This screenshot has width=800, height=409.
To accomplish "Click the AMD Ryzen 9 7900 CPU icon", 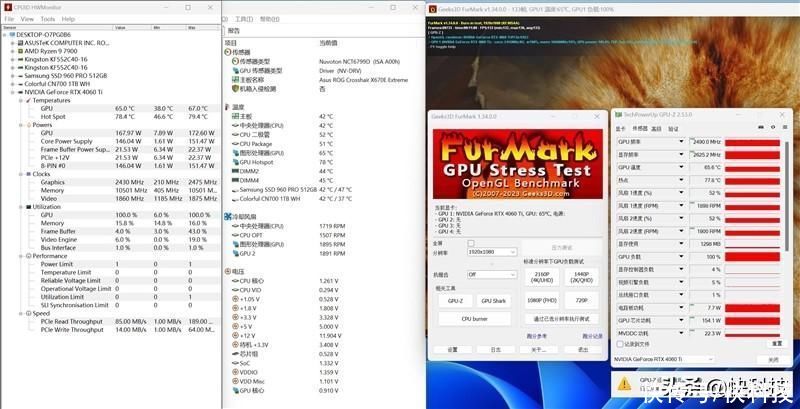I will point(20,51).
